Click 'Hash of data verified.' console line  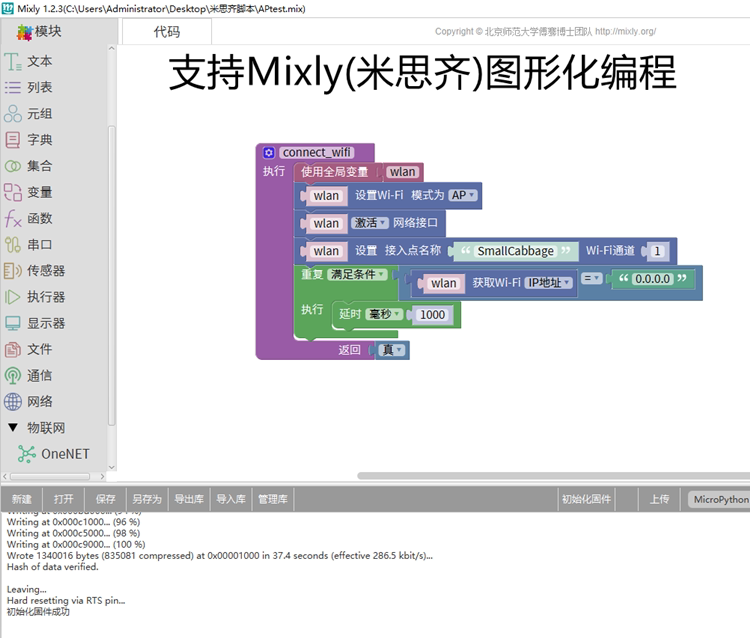click(x=53, y=567)
